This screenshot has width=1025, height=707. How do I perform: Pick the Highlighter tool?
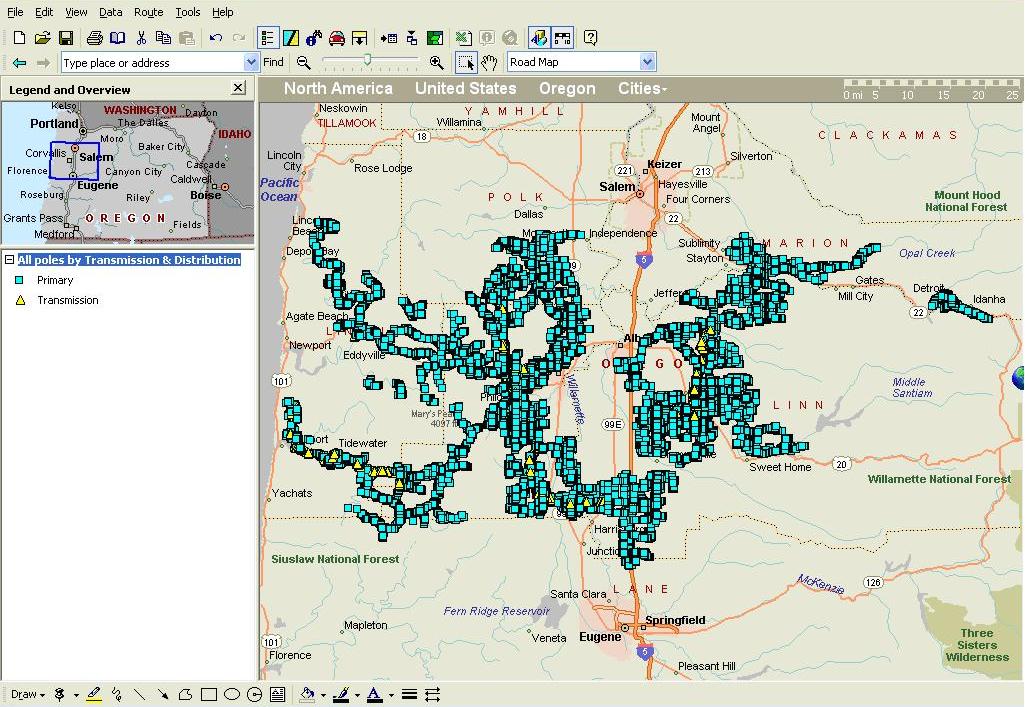[x=94, y=694]
